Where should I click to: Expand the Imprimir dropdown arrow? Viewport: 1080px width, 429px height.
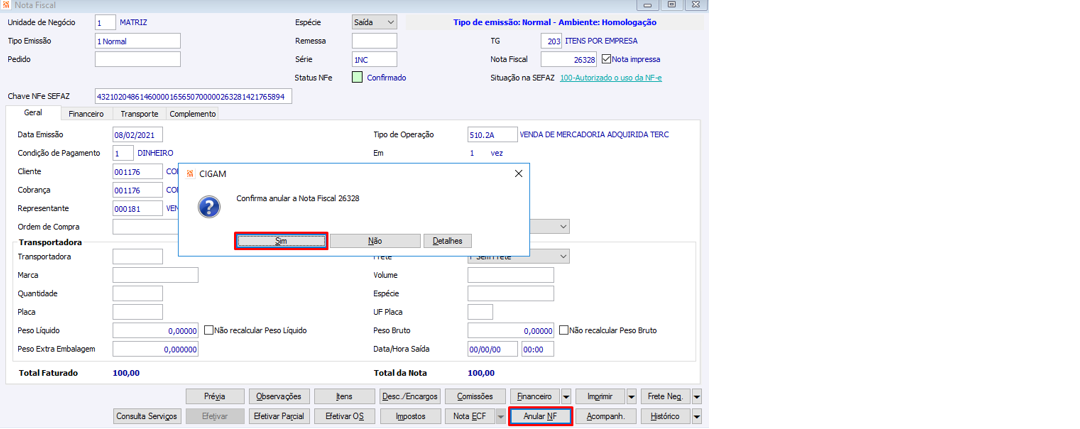click(631, 397)
